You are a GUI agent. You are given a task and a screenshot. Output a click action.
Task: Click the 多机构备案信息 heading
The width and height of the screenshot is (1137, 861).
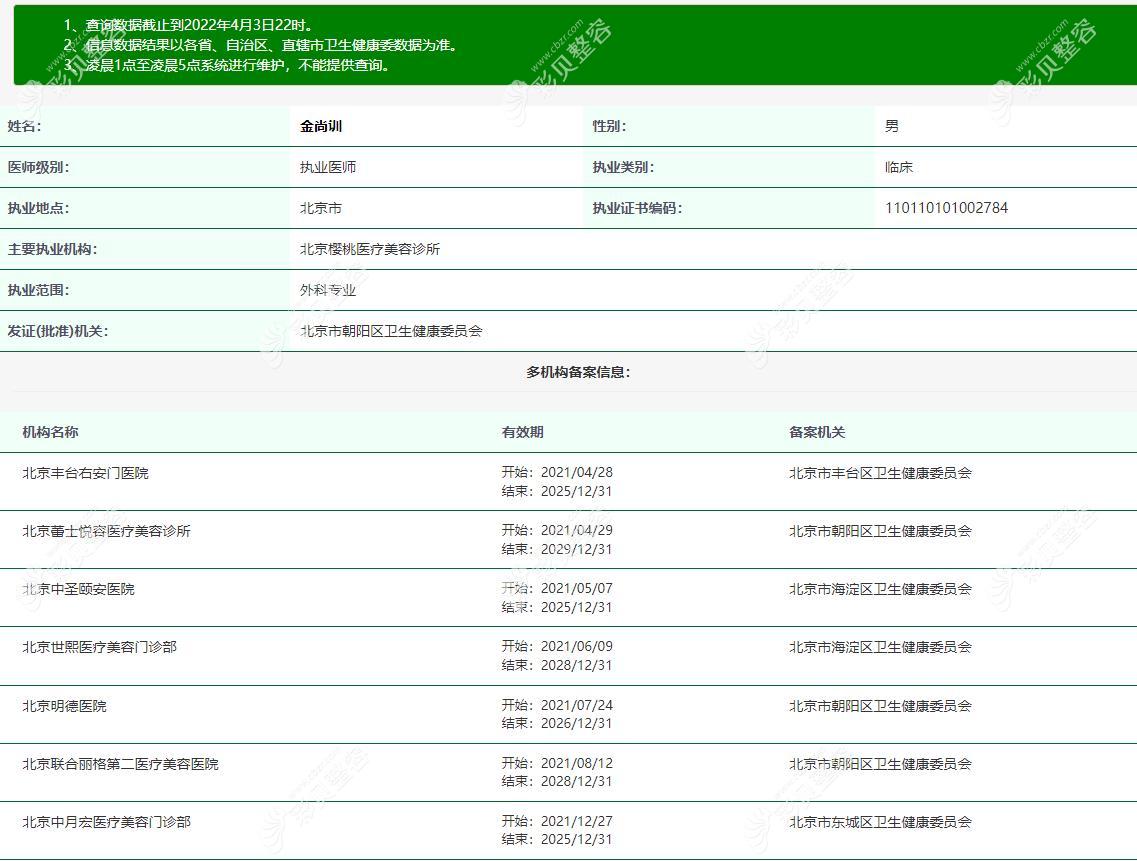click(579, 372)
